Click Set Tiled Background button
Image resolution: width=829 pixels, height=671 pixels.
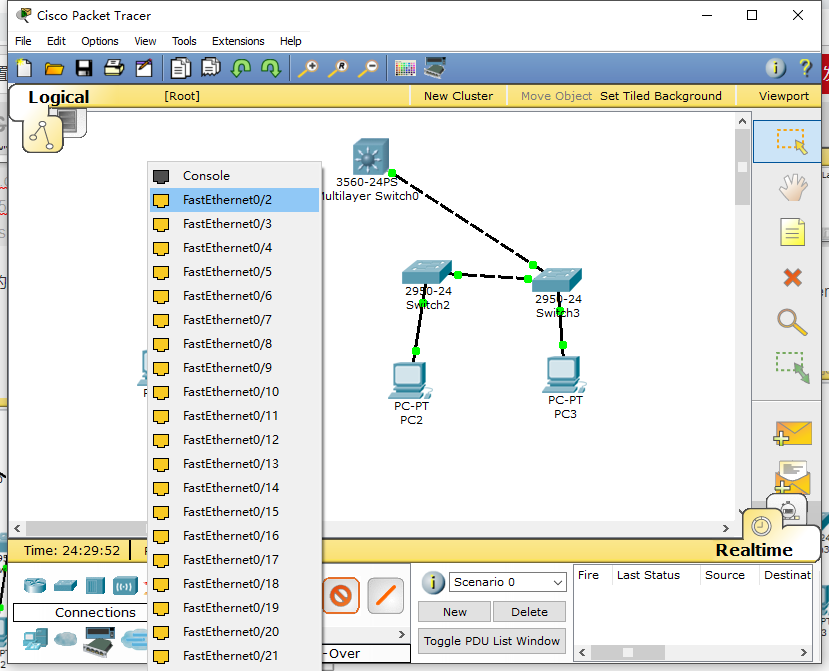660,96
